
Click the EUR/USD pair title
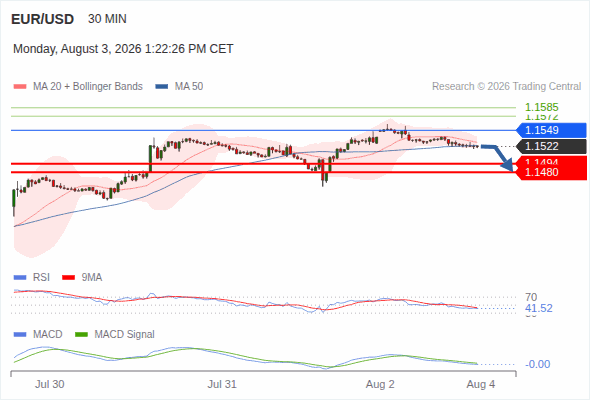point(43,19)
